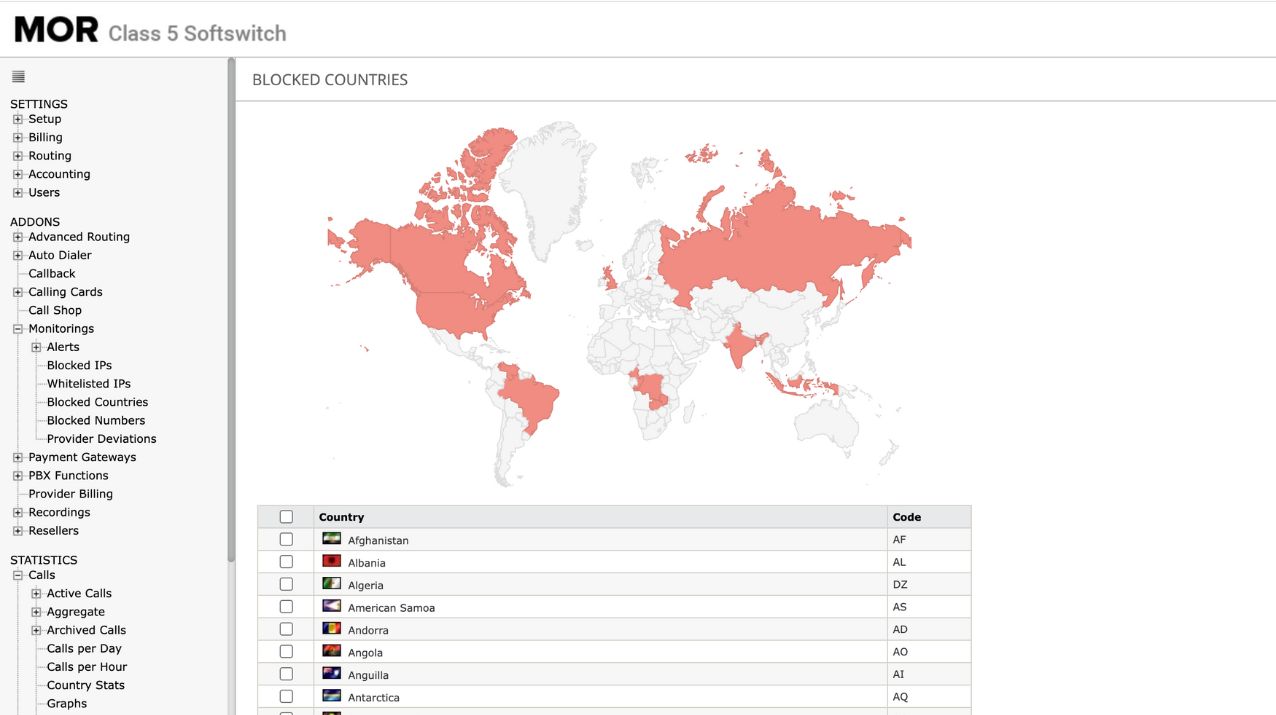Screen dimensions: 1276x715
Task: Open Provider Deviations page
Action: 101,439
